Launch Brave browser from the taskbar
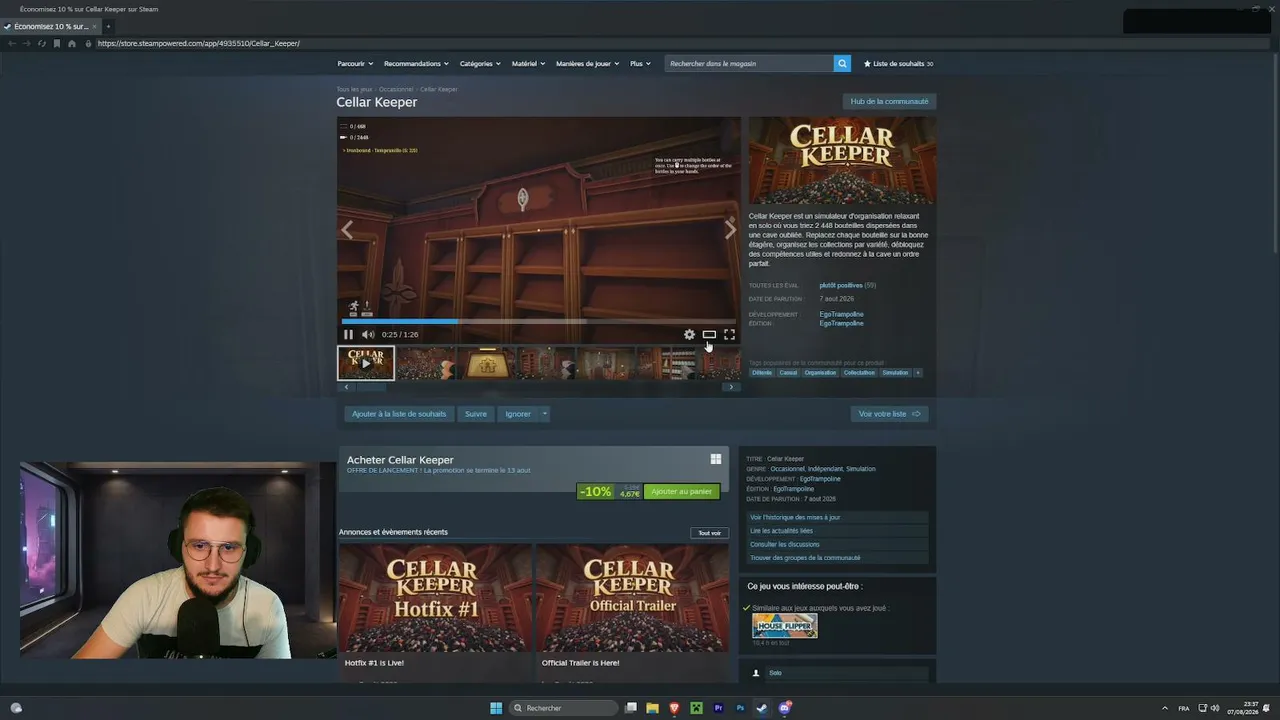The image size is (1280, 720). click(674, 708)
